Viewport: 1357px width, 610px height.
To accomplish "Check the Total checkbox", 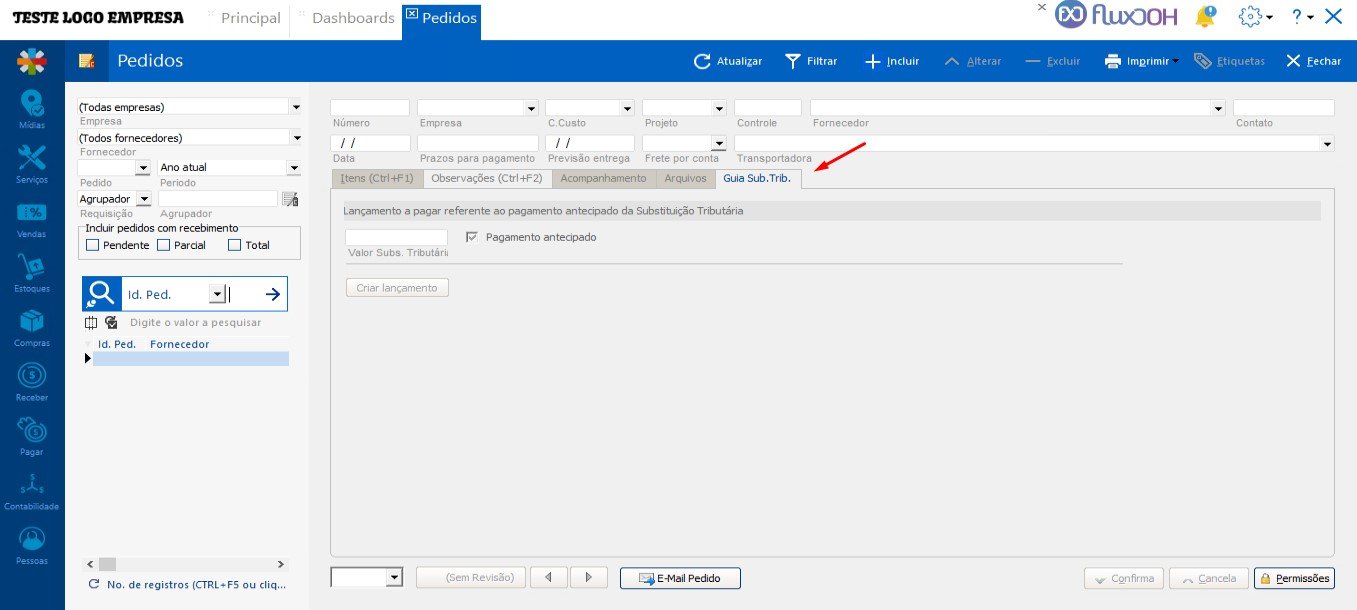I will click(235, 245).
